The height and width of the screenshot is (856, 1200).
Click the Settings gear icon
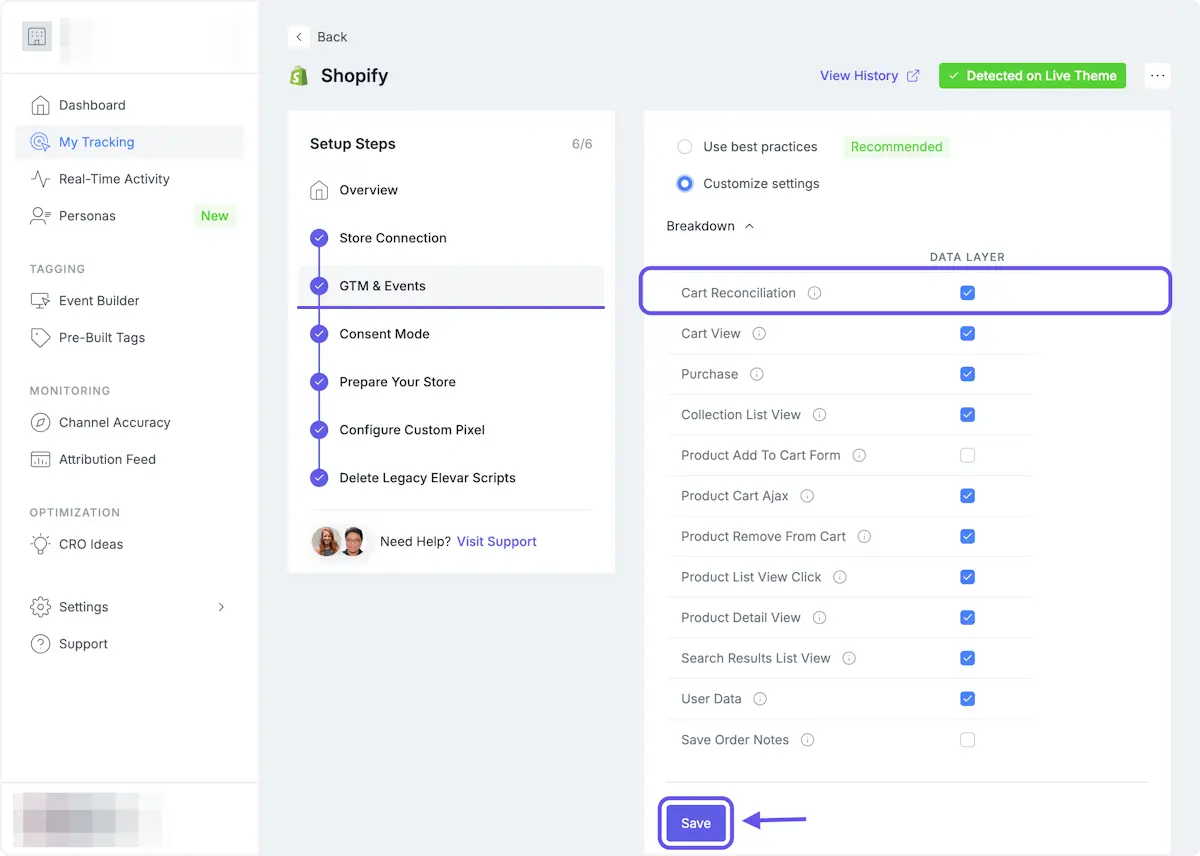click(x=40, y=607)
